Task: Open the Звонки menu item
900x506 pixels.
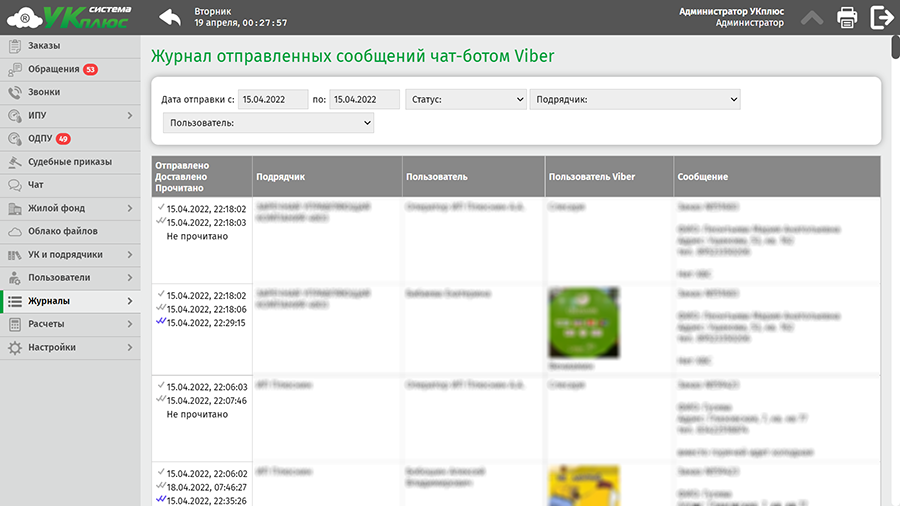Action: coord(70,92)
